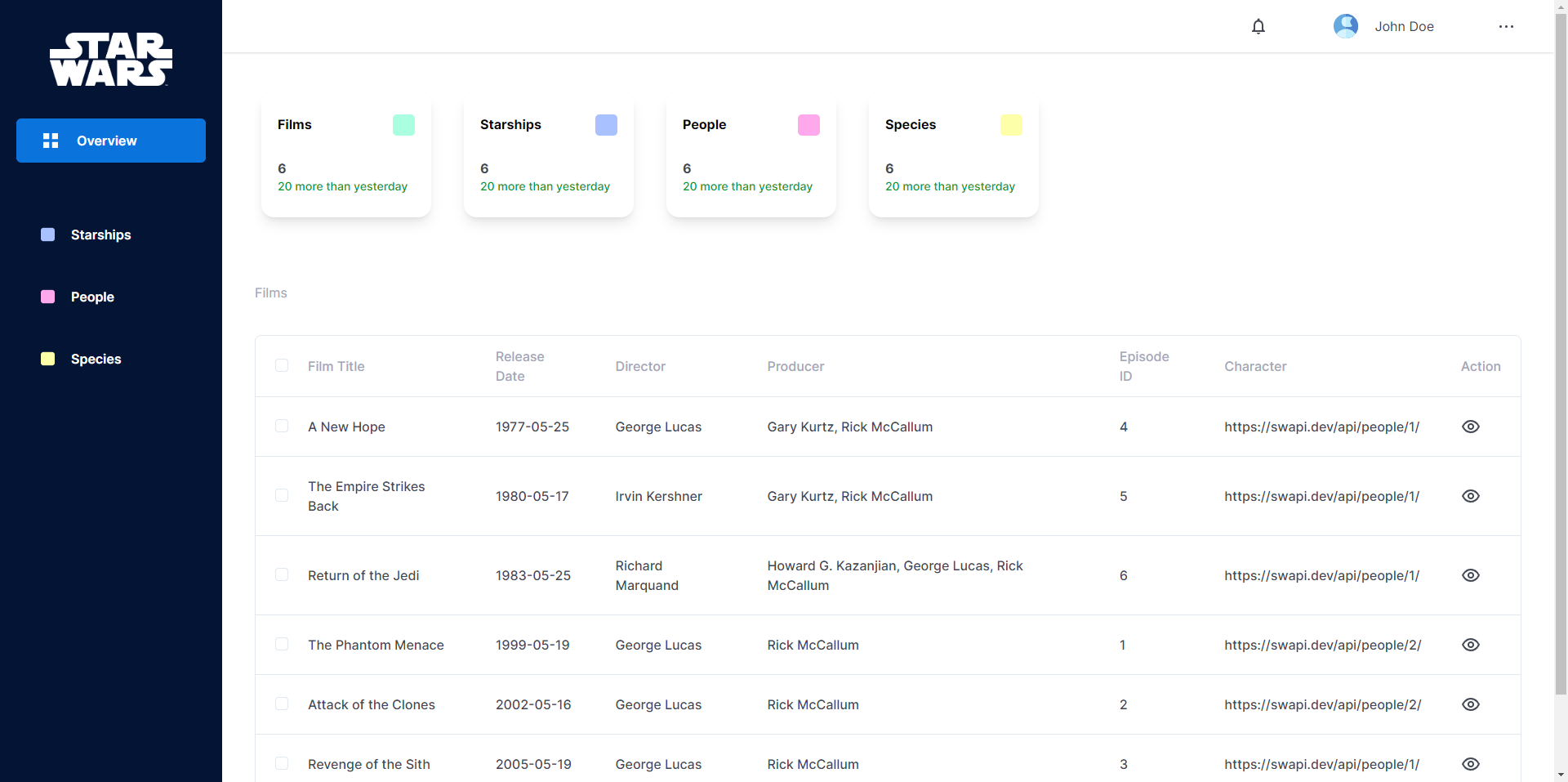Navigate to People in the sidebar
Image resolution: width=1568 pixels, height=782 pixels.
[92, 297]
